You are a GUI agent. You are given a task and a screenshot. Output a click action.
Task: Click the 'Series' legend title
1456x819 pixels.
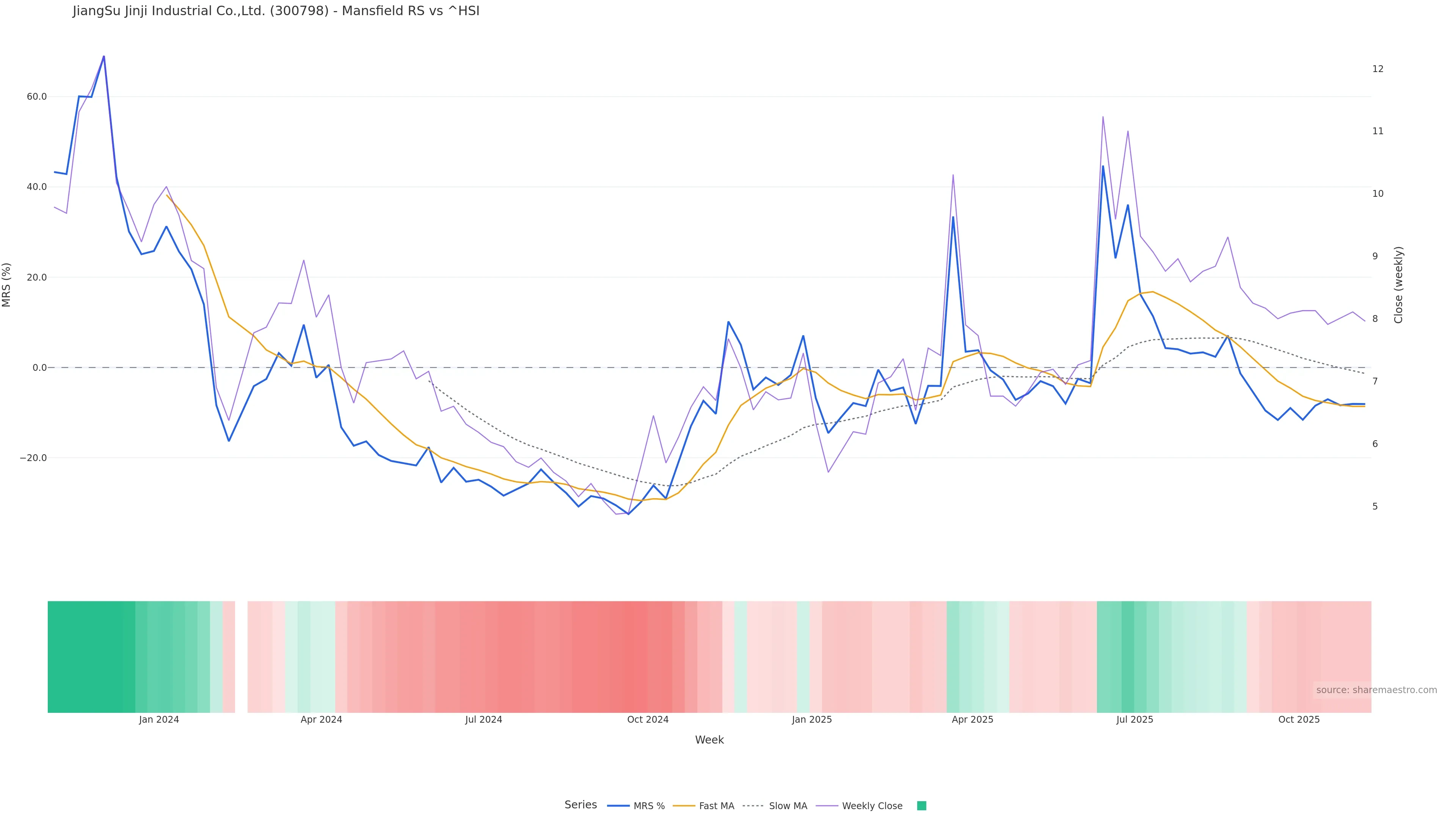(581, 805)
